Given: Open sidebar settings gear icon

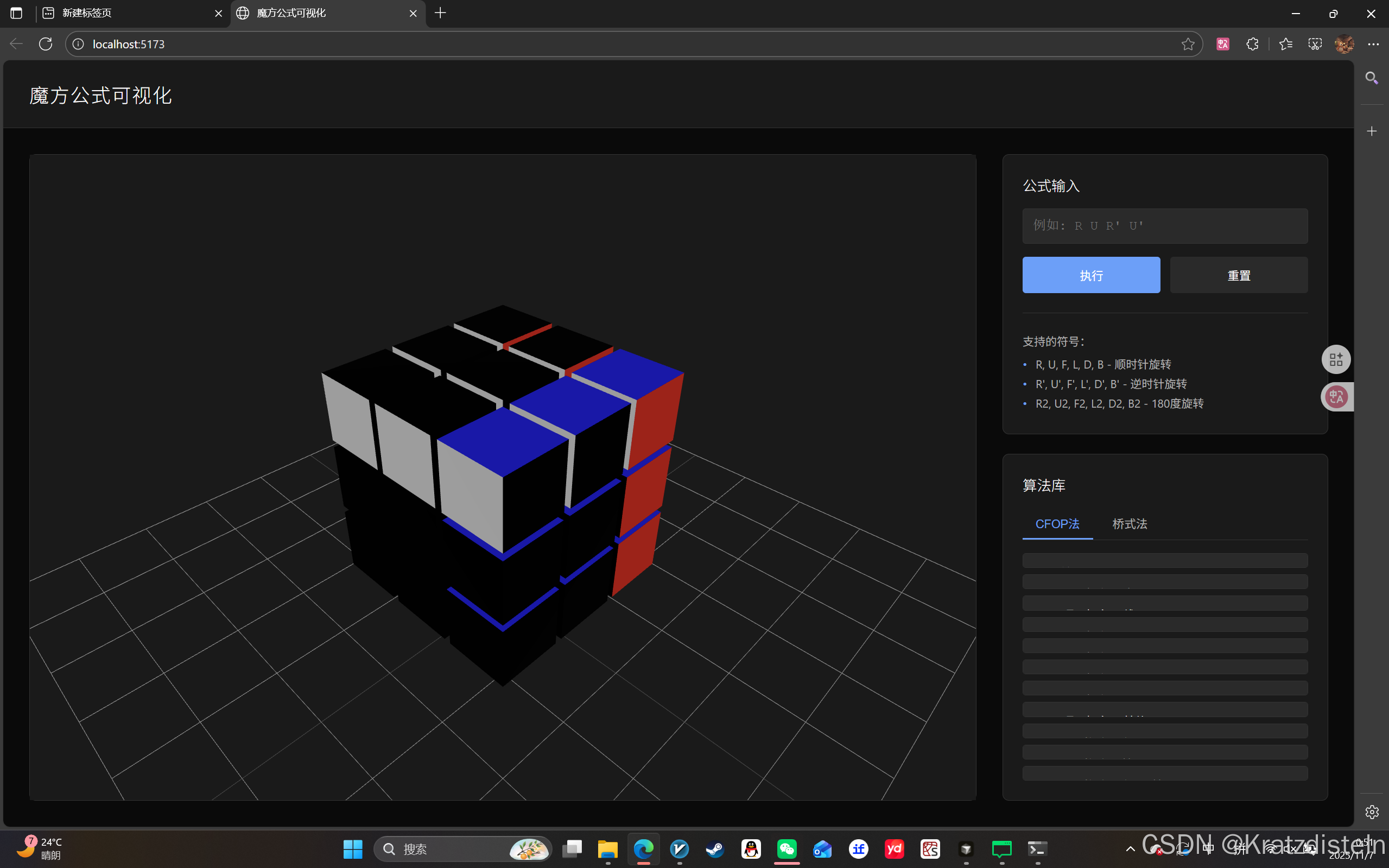Looking at the screenshot, I should pyautogui.click(x=1371, y=812).
